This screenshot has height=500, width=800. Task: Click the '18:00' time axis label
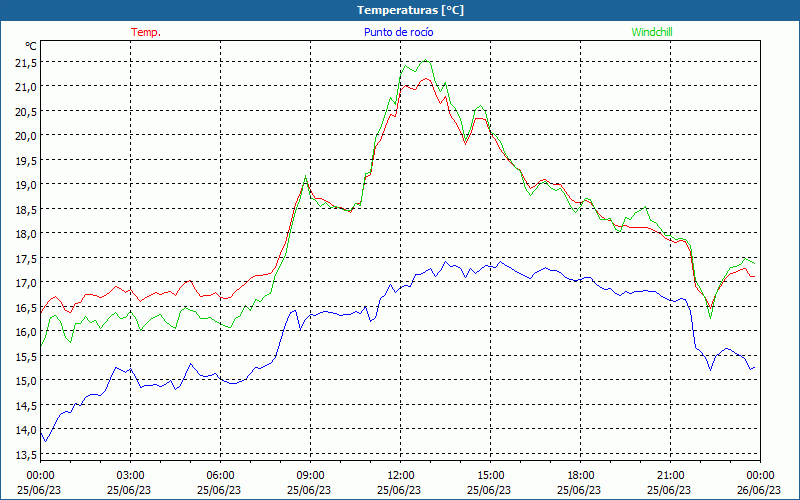581,476
